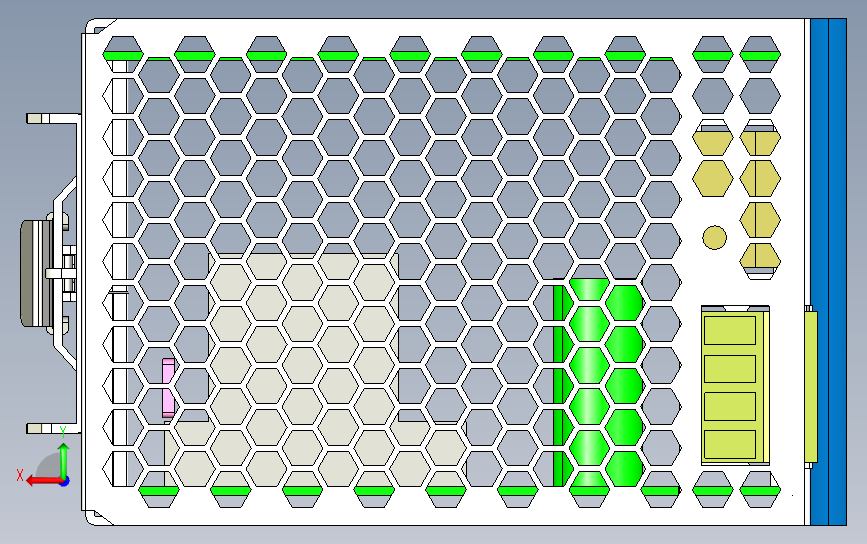
Task: Click the red X axis label
Action: (20, 475)
